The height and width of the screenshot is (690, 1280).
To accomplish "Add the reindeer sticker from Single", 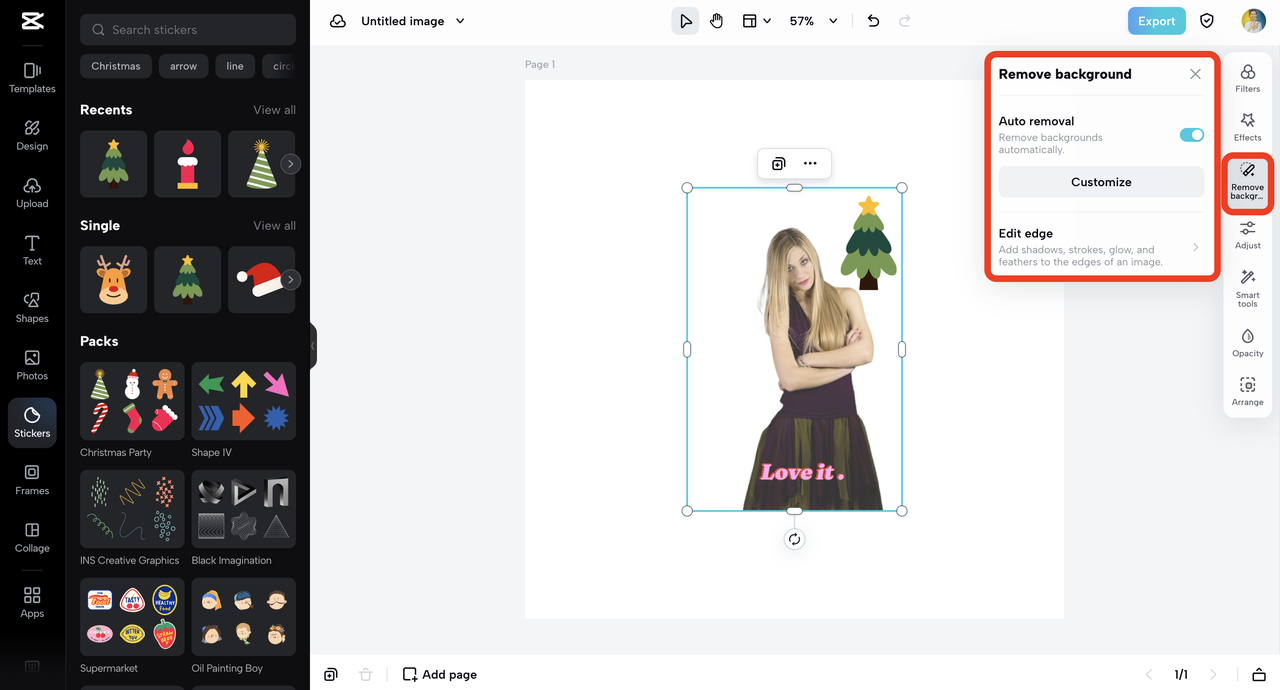I will tap(113, 280).
